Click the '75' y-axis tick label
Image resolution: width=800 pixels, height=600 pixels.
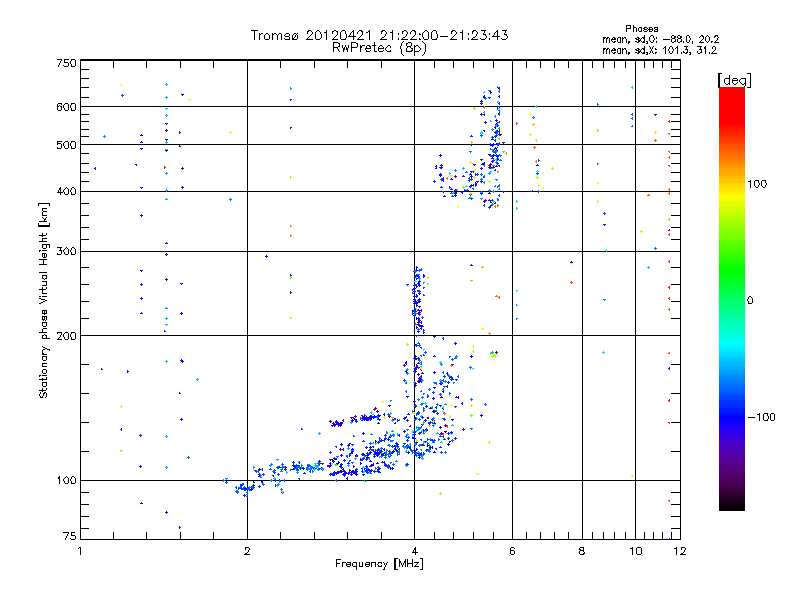click(70, 536)
